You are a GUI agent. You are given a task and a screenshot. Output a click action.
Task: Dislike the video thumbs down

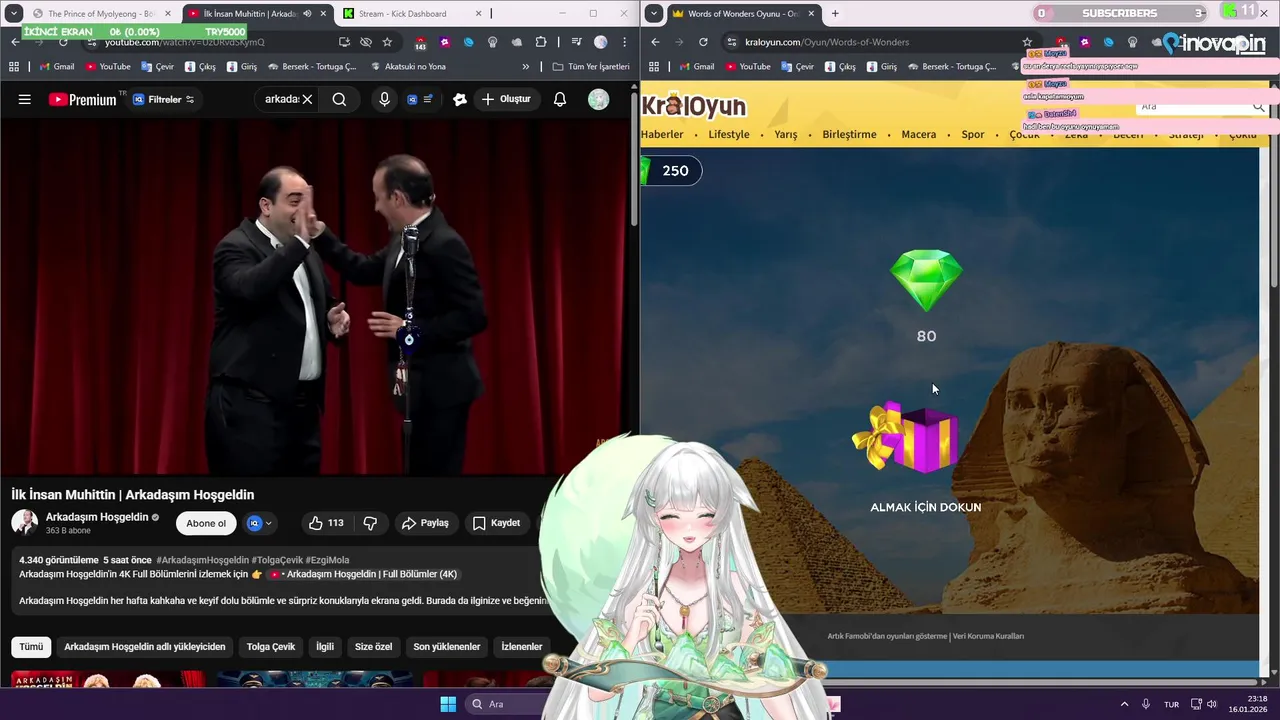[x=370, y=523]
